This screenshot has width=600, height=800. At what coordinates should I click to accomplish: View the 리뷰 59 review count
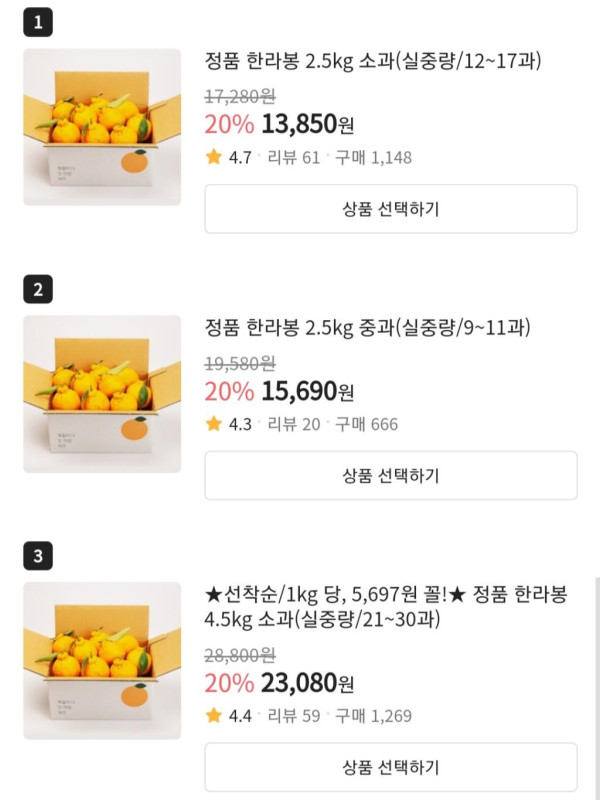pyautogui.click(x=293, y=716)
